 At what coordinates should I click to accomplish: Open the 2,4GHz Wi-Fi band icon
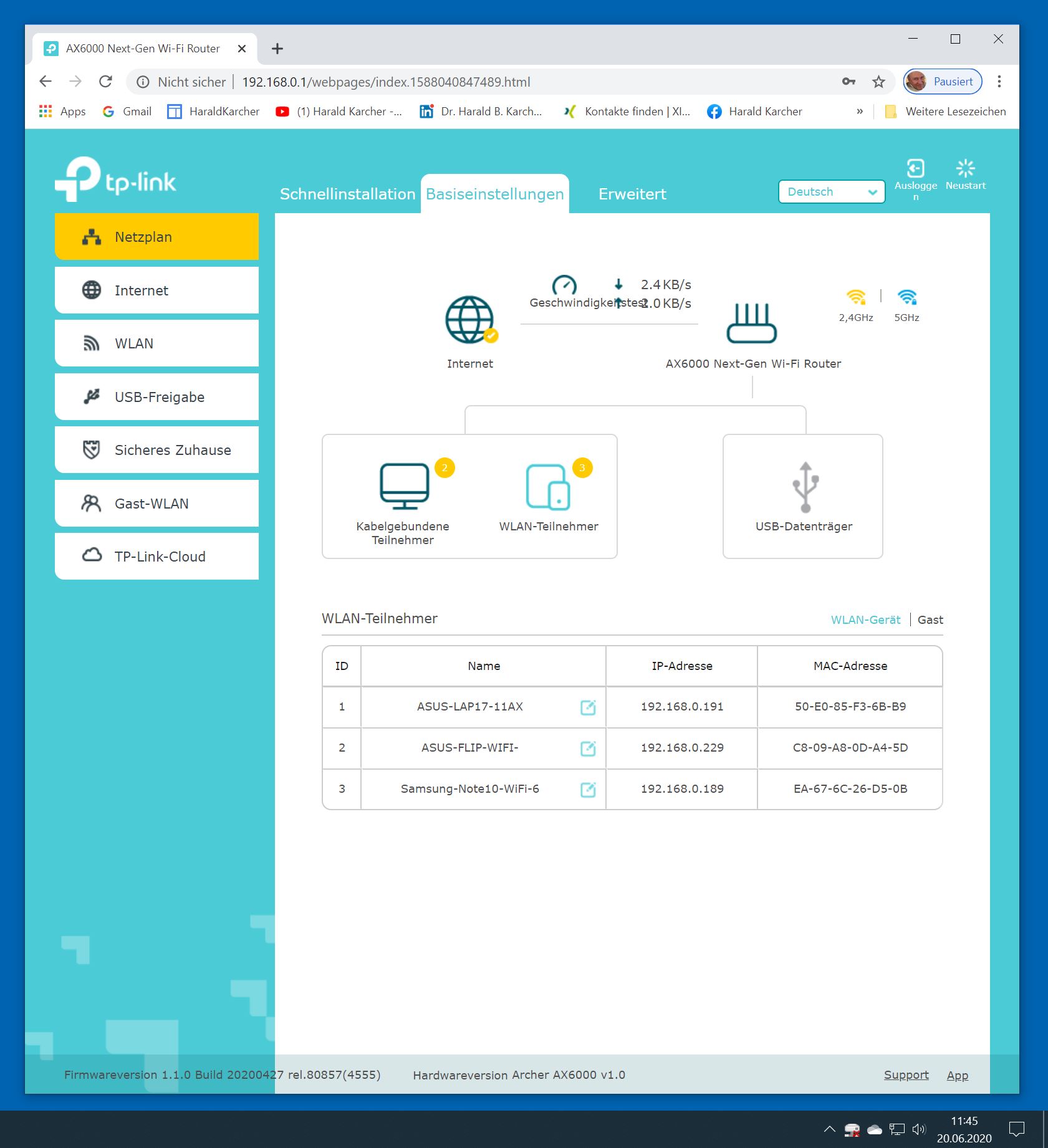click(x=855, y=298)
